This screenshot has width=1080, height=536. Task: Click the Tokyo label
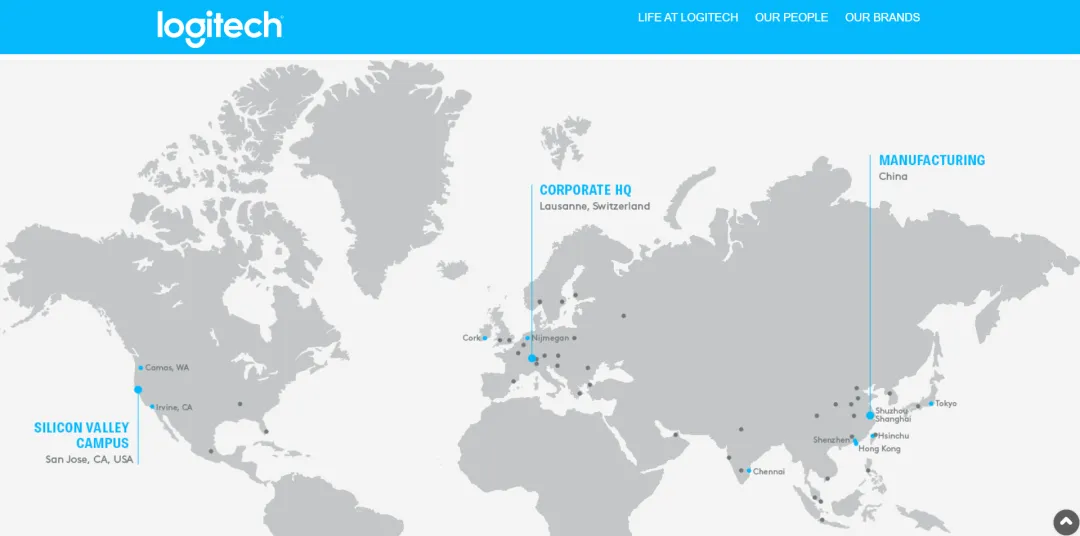coord(946,404)
